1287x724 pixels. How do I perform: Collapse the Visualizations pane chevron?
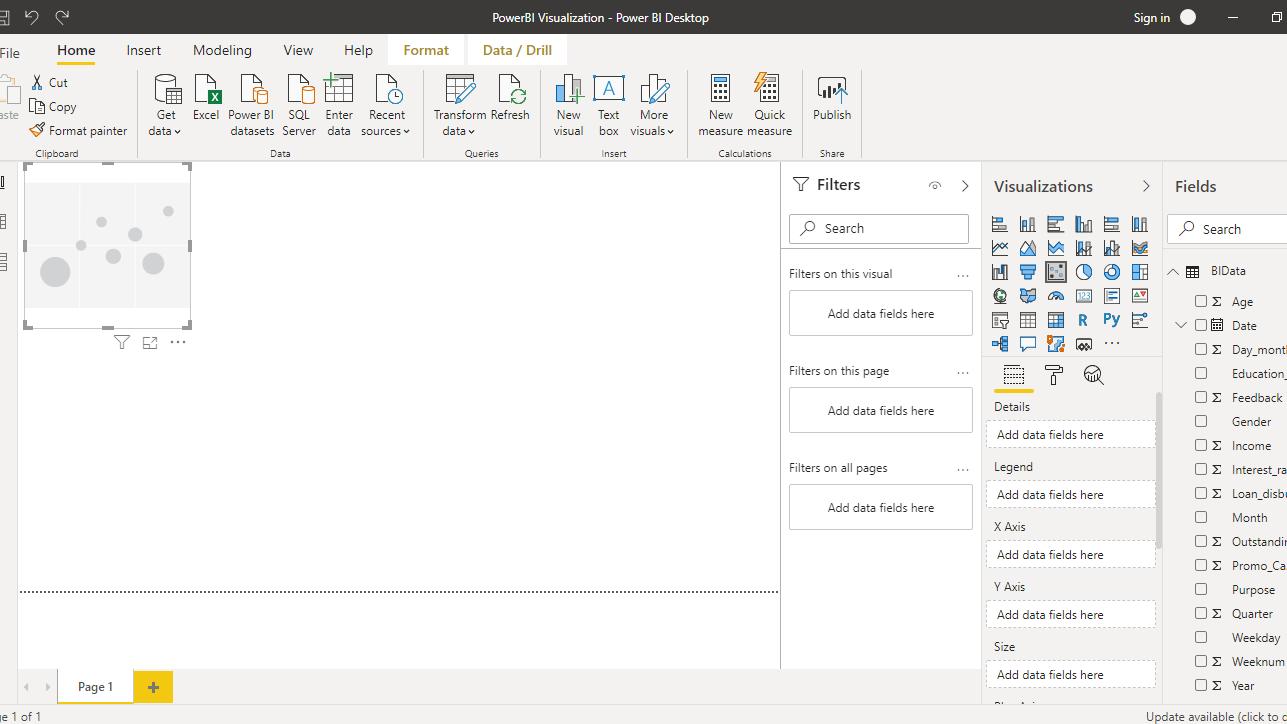click(1146, 186)
